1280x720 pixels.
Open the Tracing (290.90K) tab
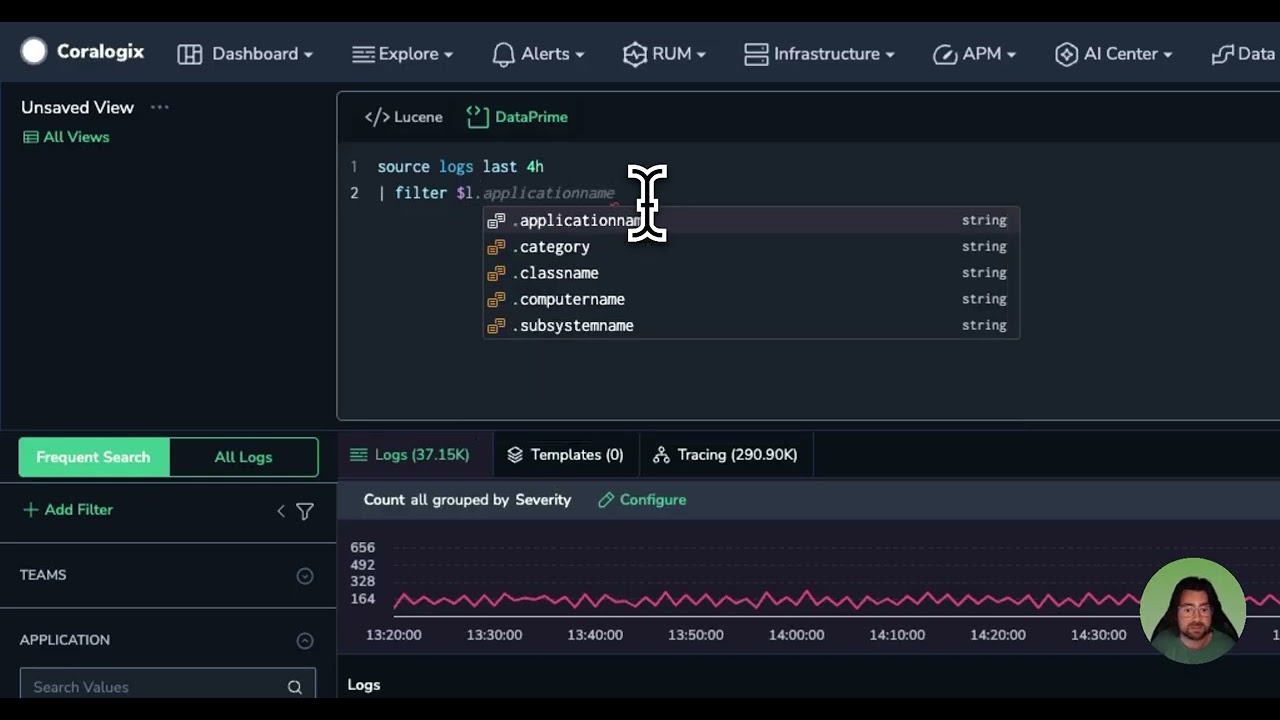click(x=725, y=455)
